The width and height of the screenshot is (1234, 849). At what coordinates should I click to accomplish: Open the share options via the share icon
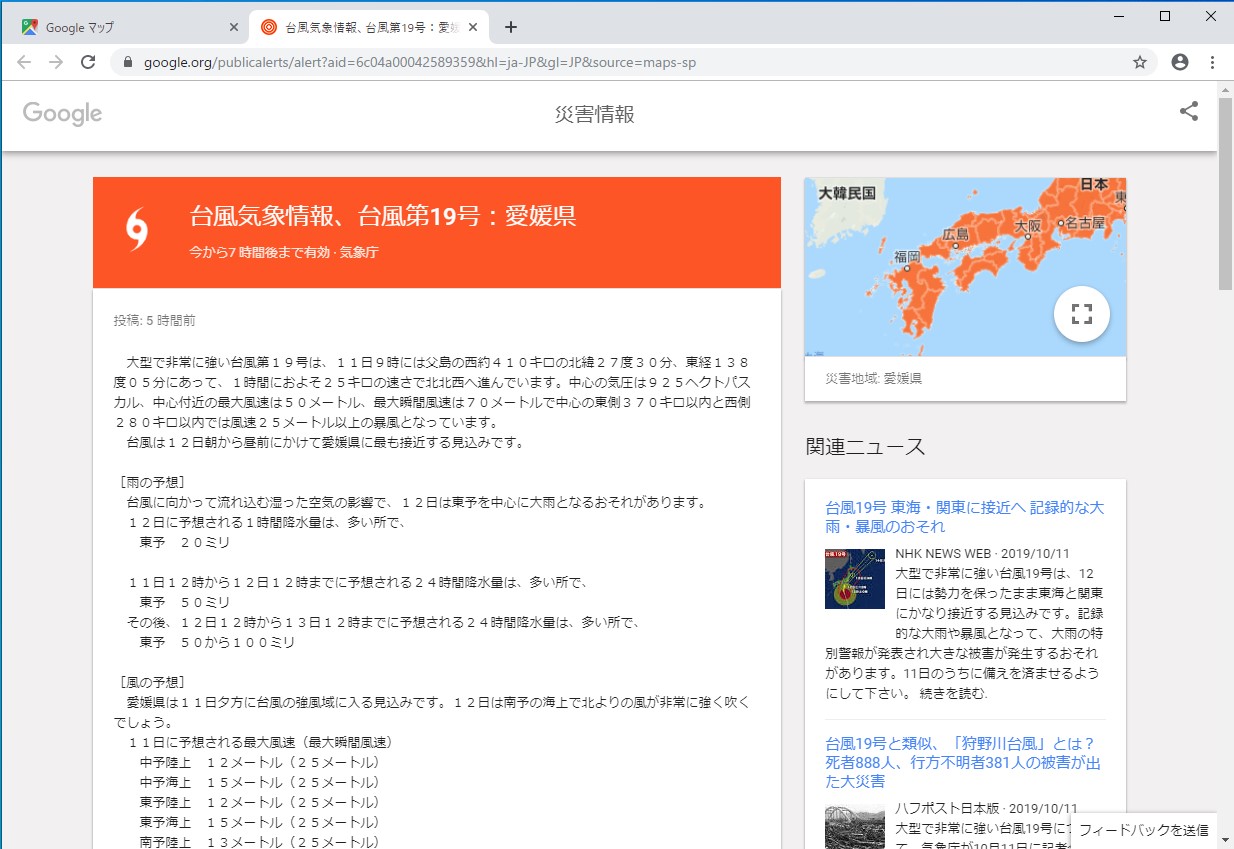(x=1188, y=112)
